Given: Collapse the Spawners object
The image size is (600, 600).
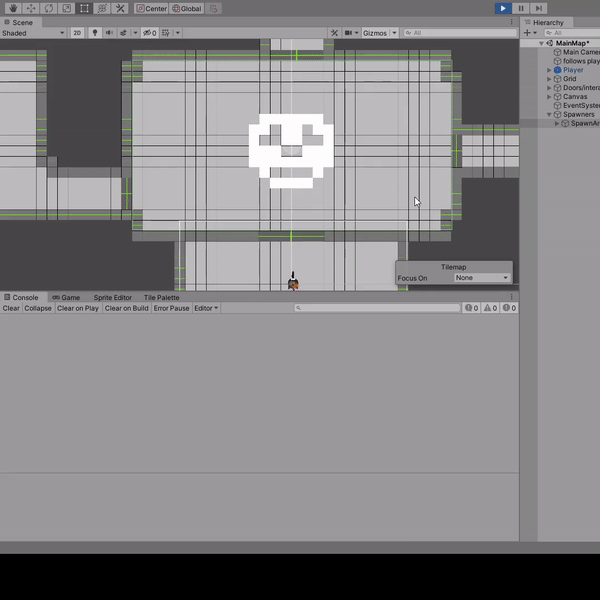Looking at the screenshot, I should [x=549, y=114].
